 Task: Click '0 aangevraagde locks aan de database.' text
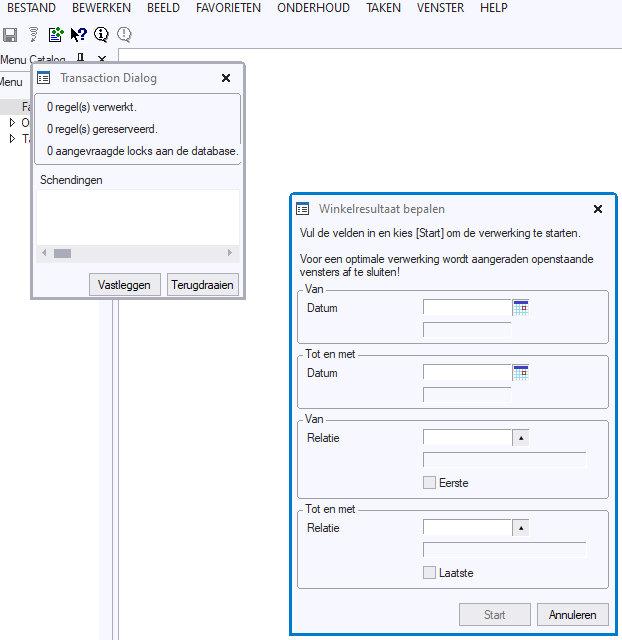click(x=143, y=151)
